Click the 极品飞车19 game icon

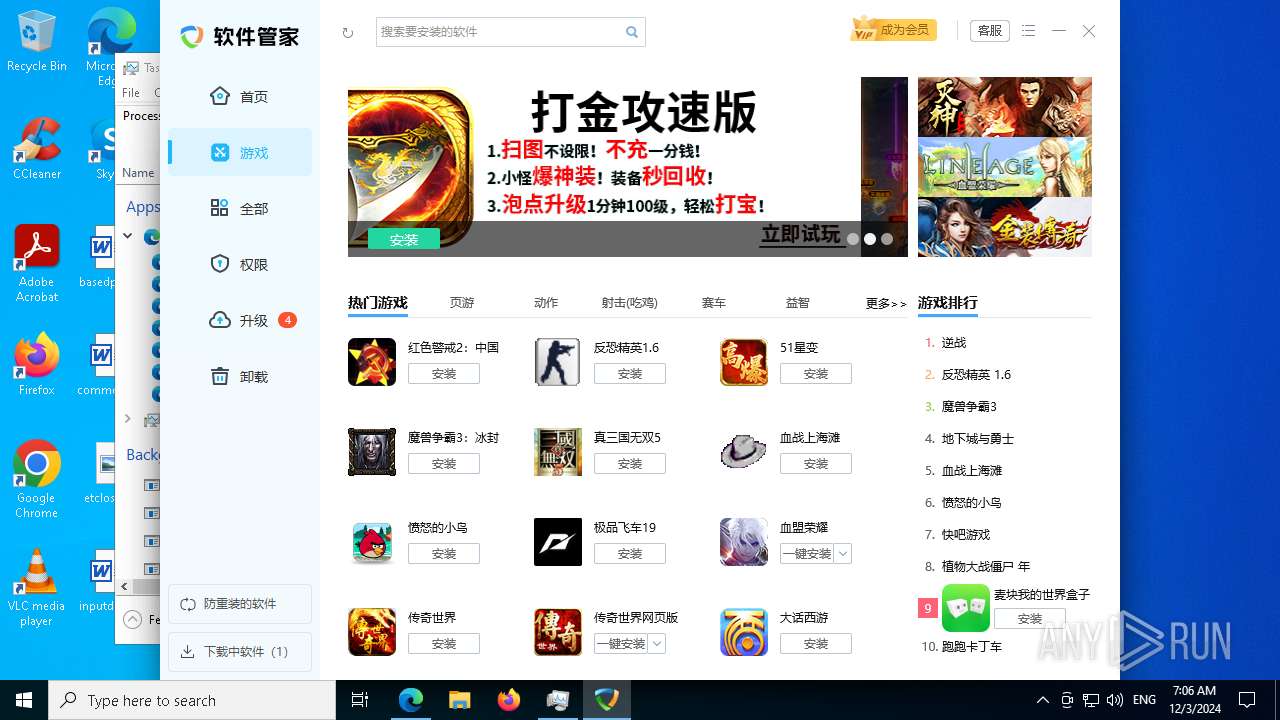558,542
